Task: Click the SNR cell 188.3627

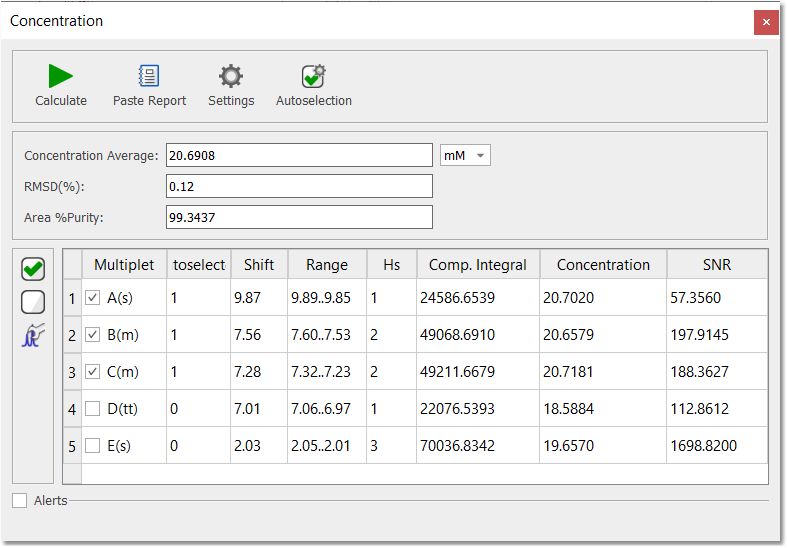Action: click(x=717, y=372)
